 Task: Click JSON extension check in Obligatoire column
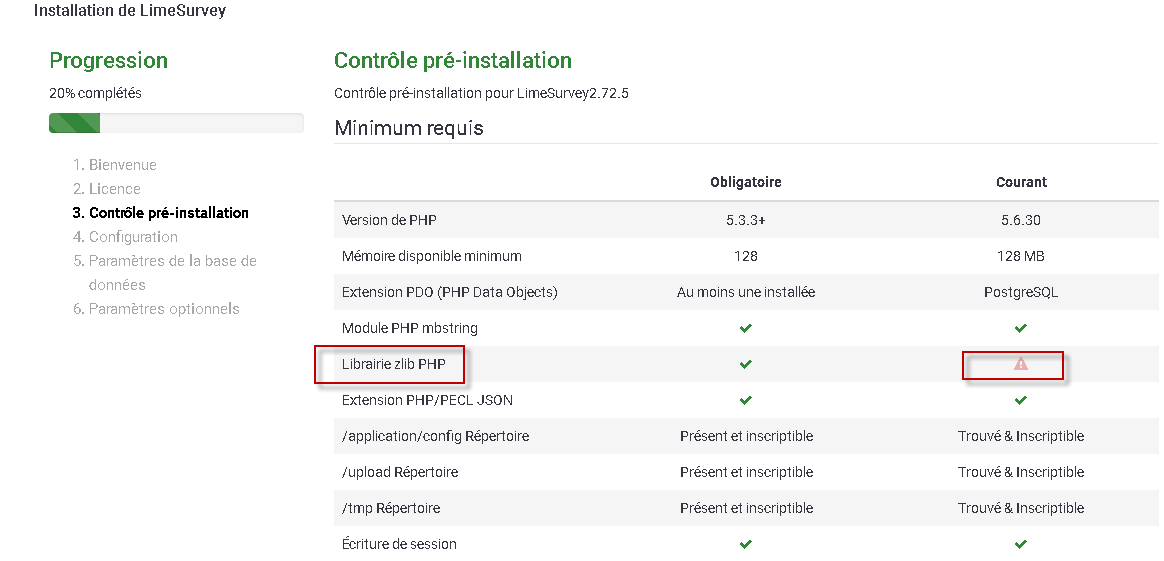(x=746, y=400)
